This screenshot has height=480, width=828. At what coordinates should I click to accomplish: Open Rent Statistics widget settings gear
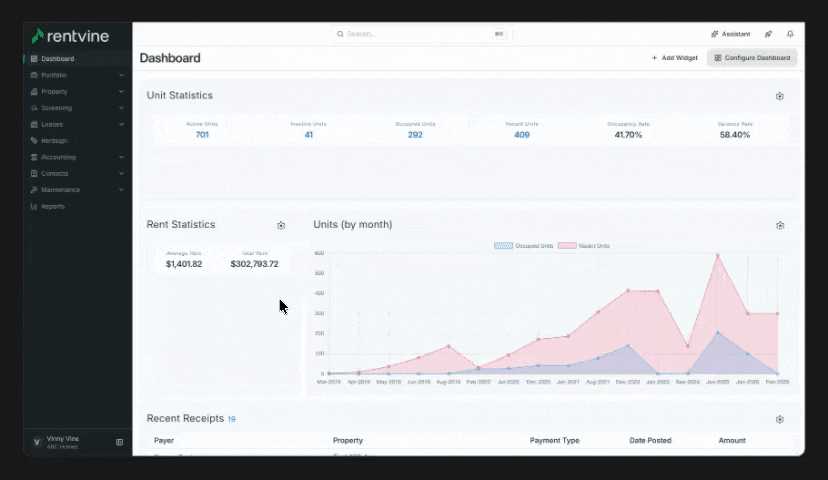tap(281, 226)
